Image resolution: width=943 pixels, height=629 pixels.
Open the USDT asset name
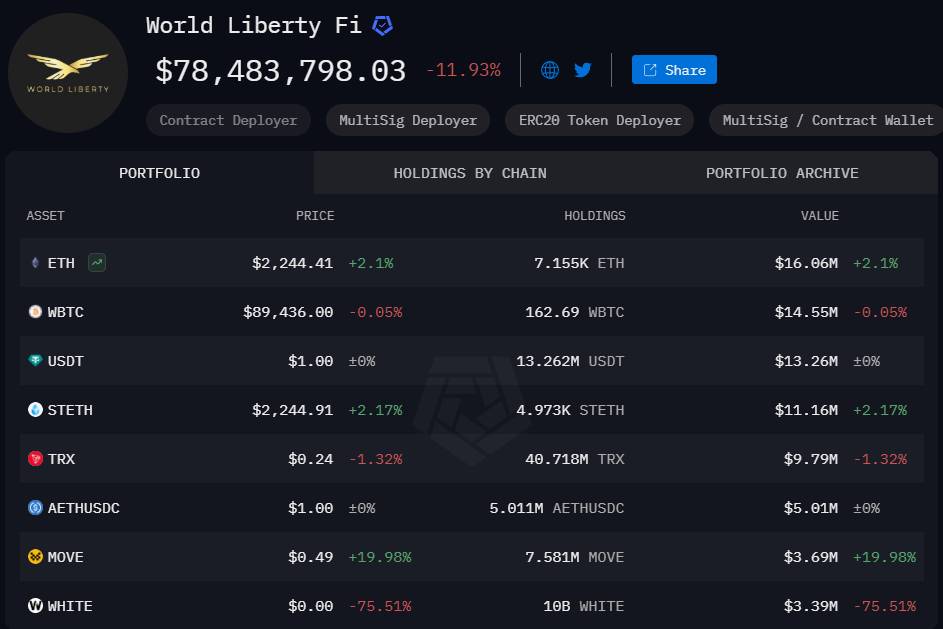coord(66,361)
